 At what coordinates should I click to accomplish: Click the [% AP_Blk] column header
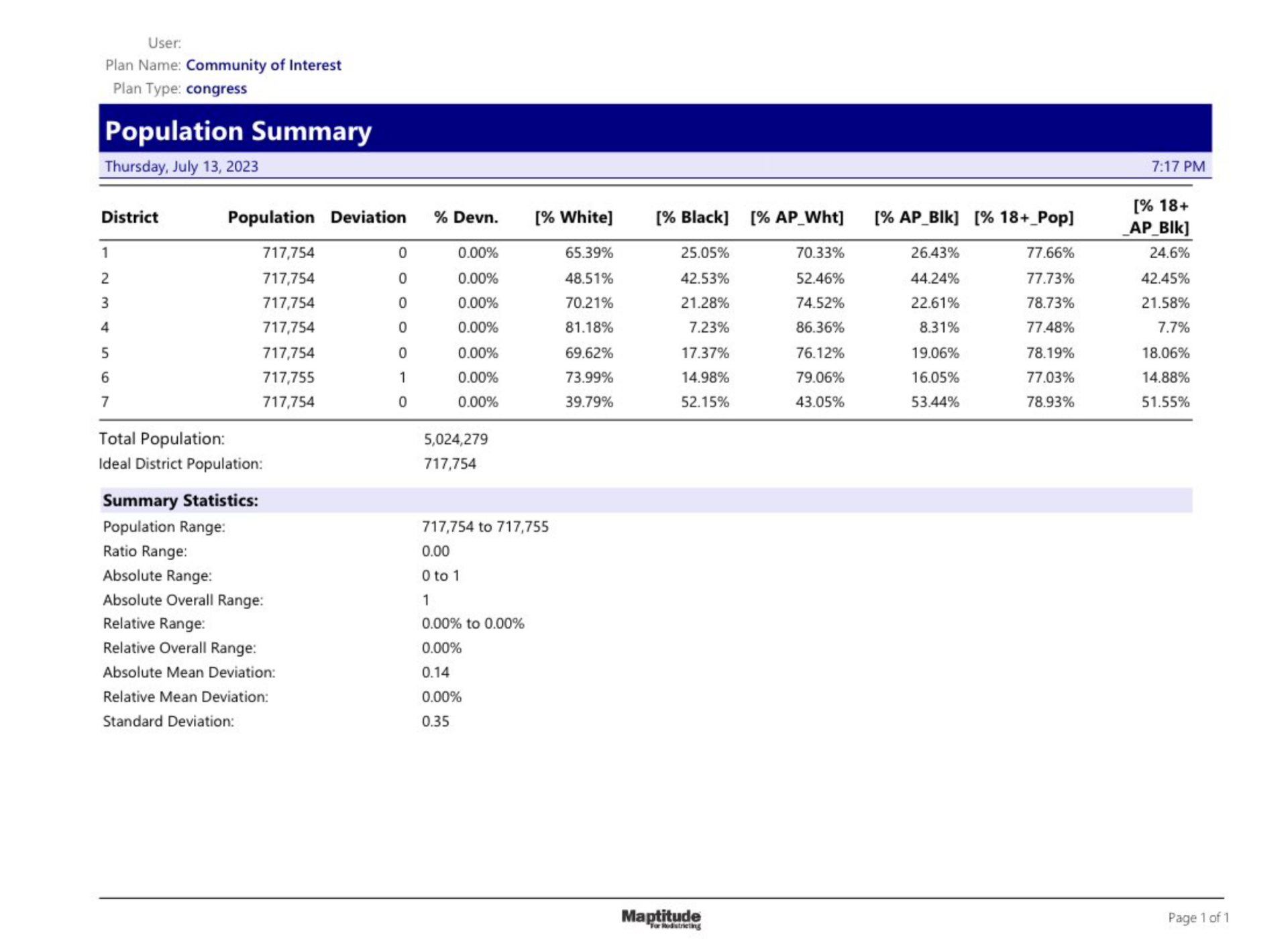[916, 217]
